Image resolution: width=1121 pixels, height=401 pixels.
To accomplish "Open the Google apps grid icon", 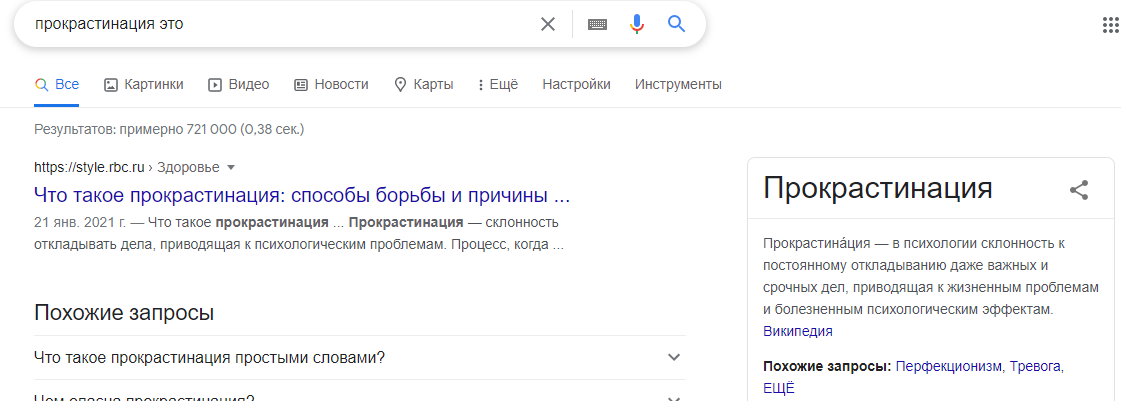I will coord(1111,24).
